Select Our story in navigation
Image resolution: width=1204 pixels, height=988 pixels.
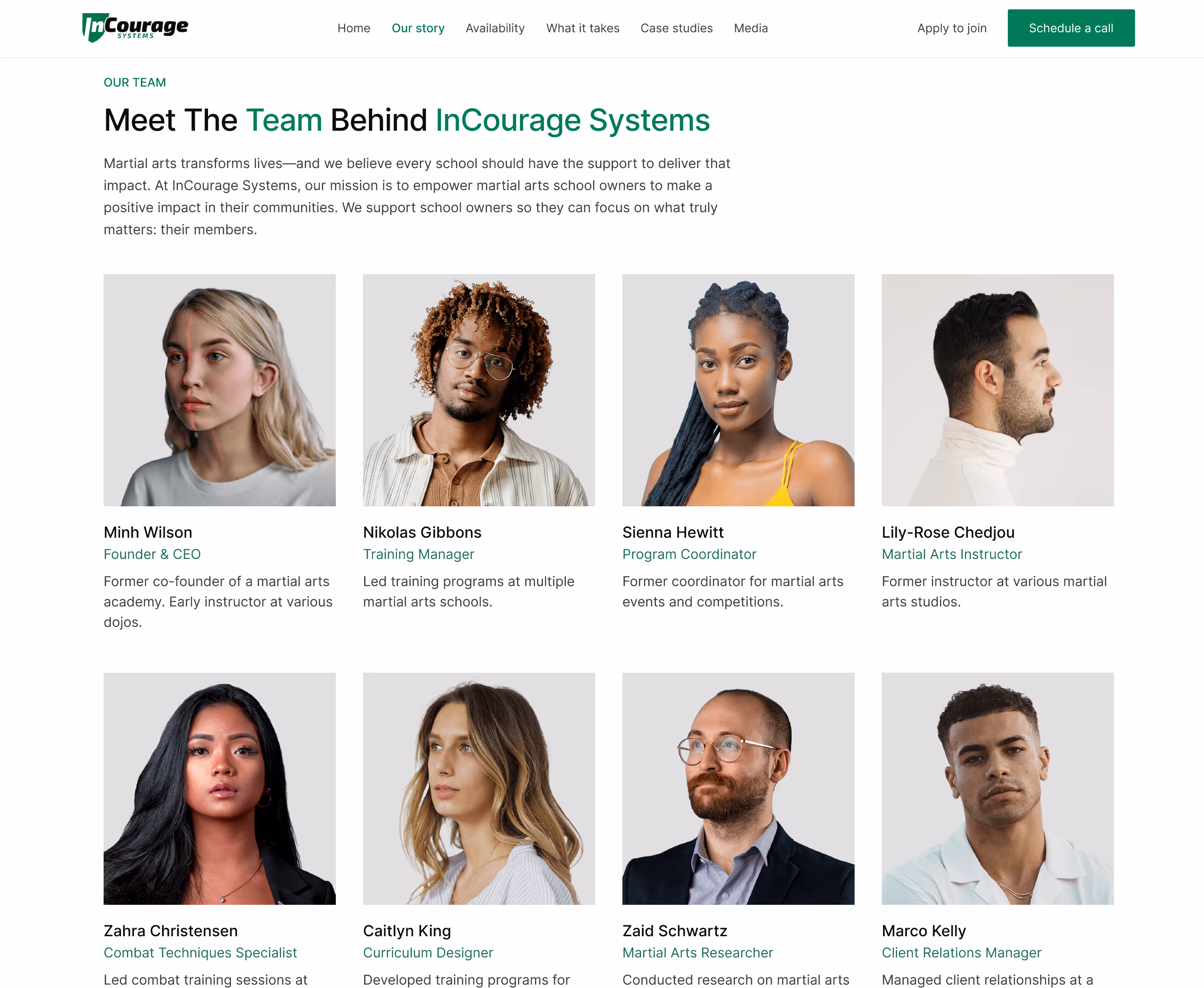[418, 28]
